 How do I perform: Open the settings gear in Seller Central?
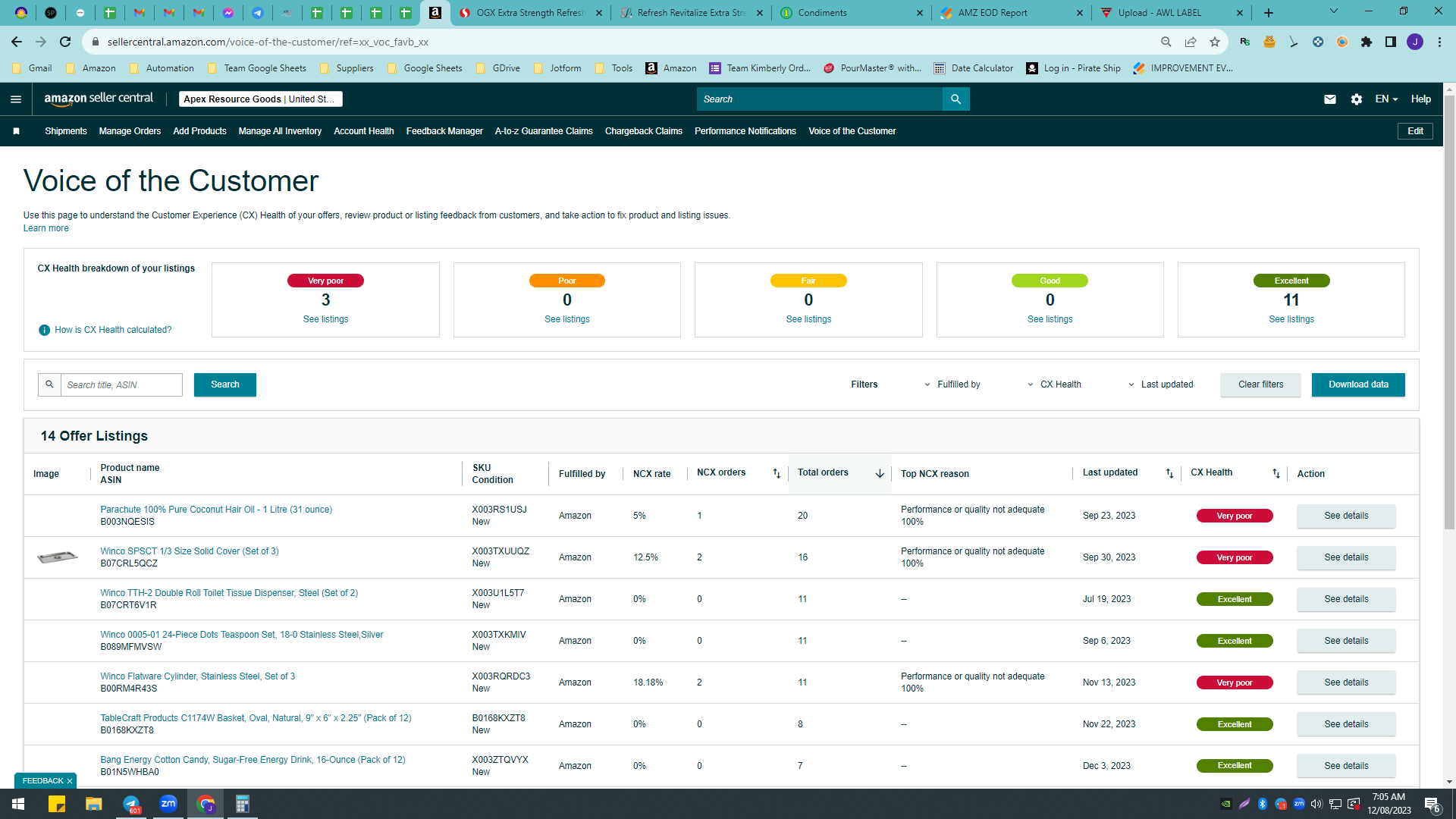(x=1357, y=99)
